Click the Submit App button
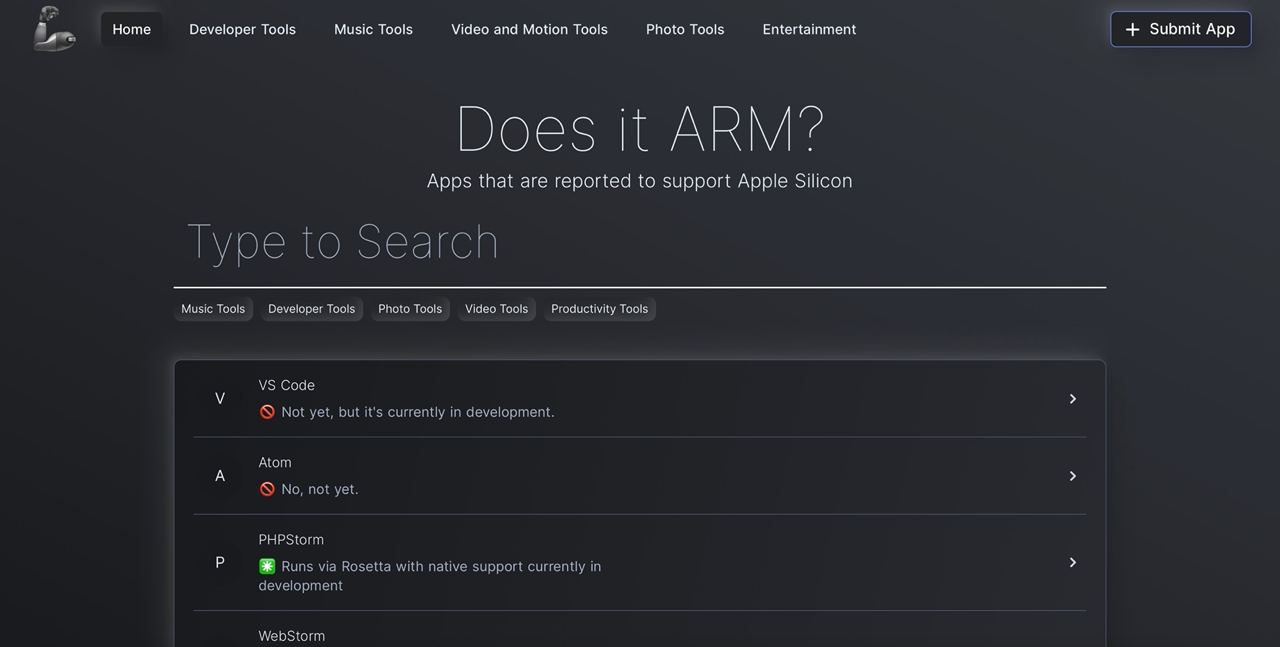Image resolution: width=1280 pixels, height=647 pixels. point(1181,29)
